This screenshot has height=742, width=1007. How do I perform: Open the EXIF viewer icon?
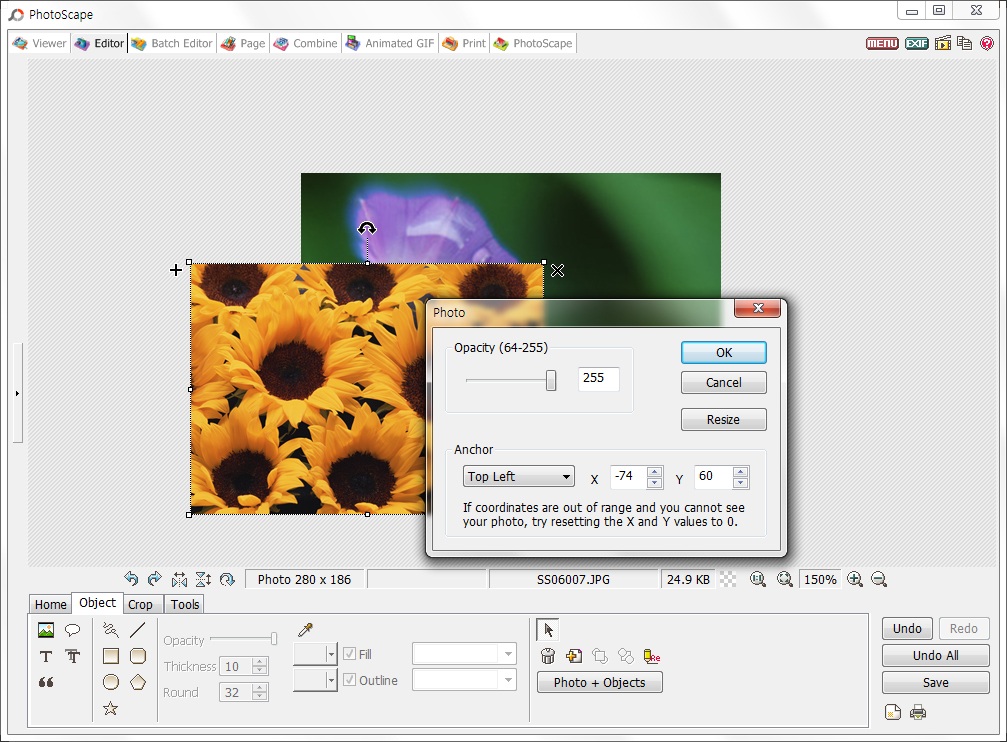(x=916, y=43)
